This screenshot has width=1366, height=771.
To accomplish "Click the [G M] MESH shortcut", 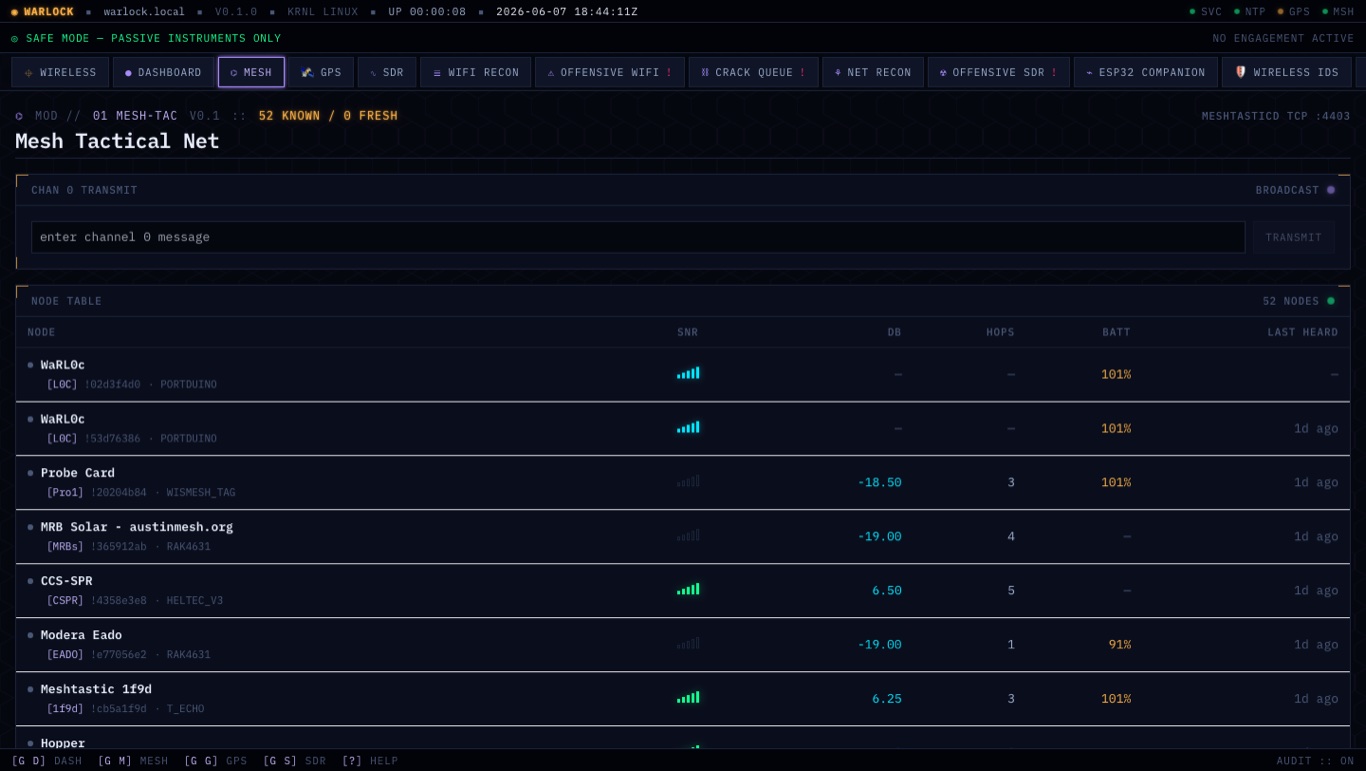I will tap(133, 761).
